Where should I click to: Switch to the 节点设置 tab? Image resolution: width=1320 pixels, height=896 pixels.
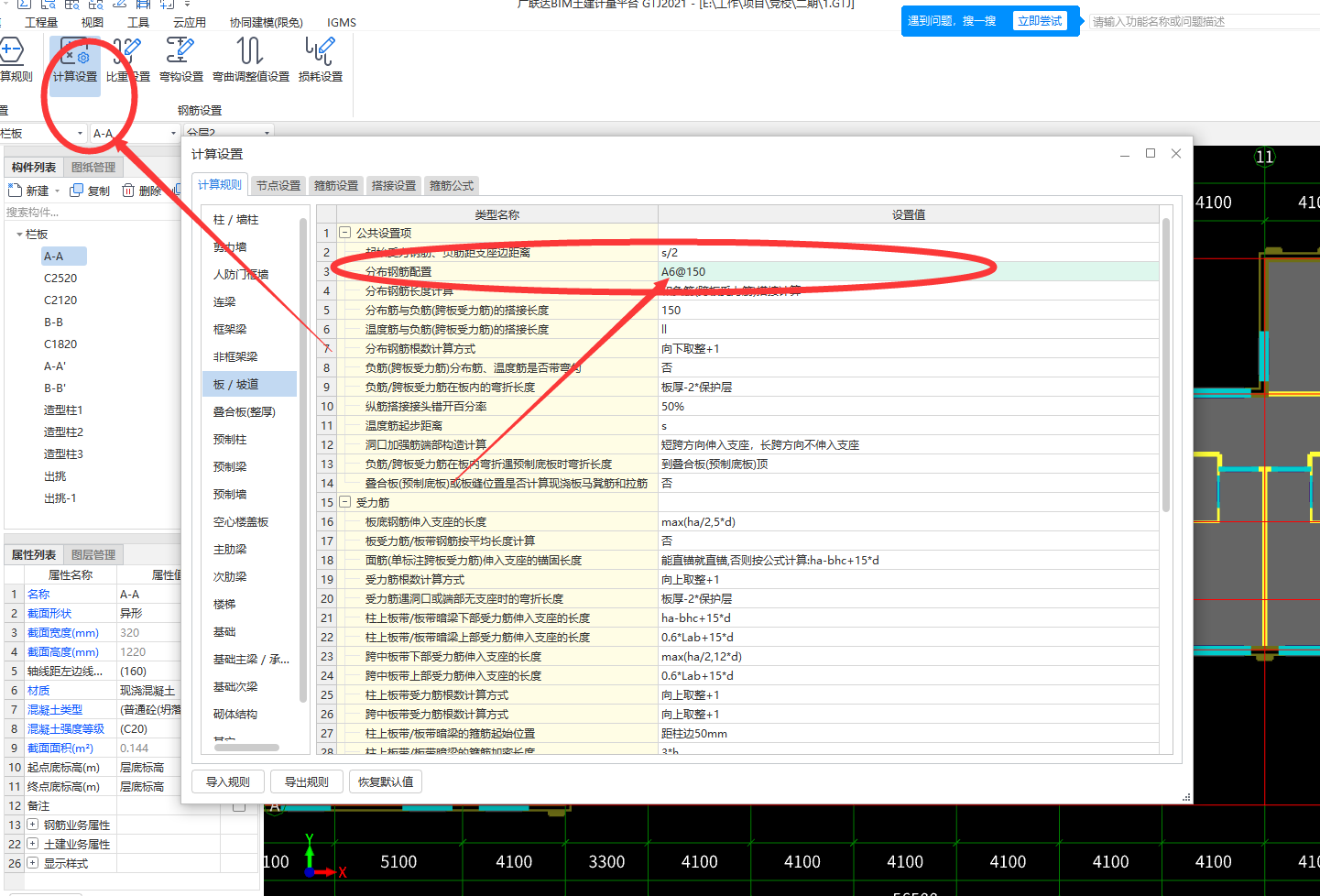pos(278,185)
